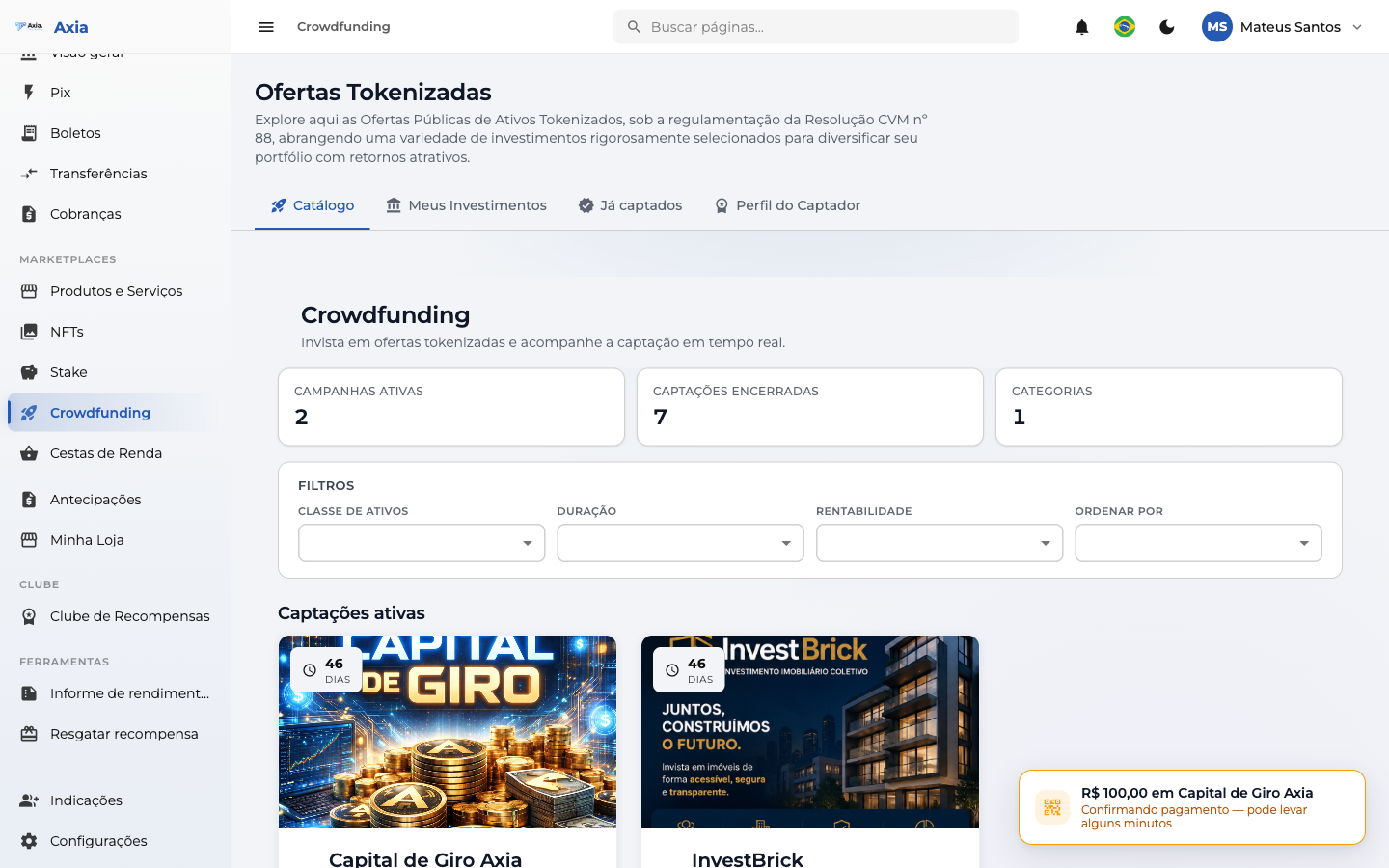The height and width of the screenshot is (868, 1389).
Task: Switch to the Perfil do Captador tab
Action: (787, 205)
